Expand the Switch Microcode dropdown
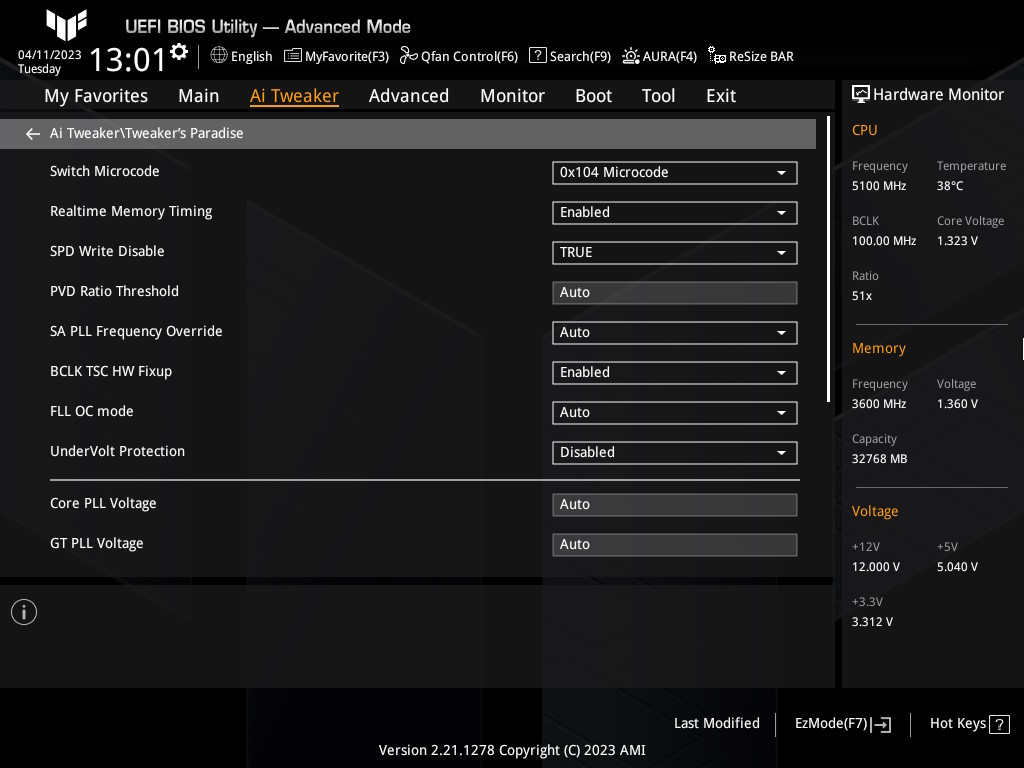1024x768 pixels. (674, 172)
